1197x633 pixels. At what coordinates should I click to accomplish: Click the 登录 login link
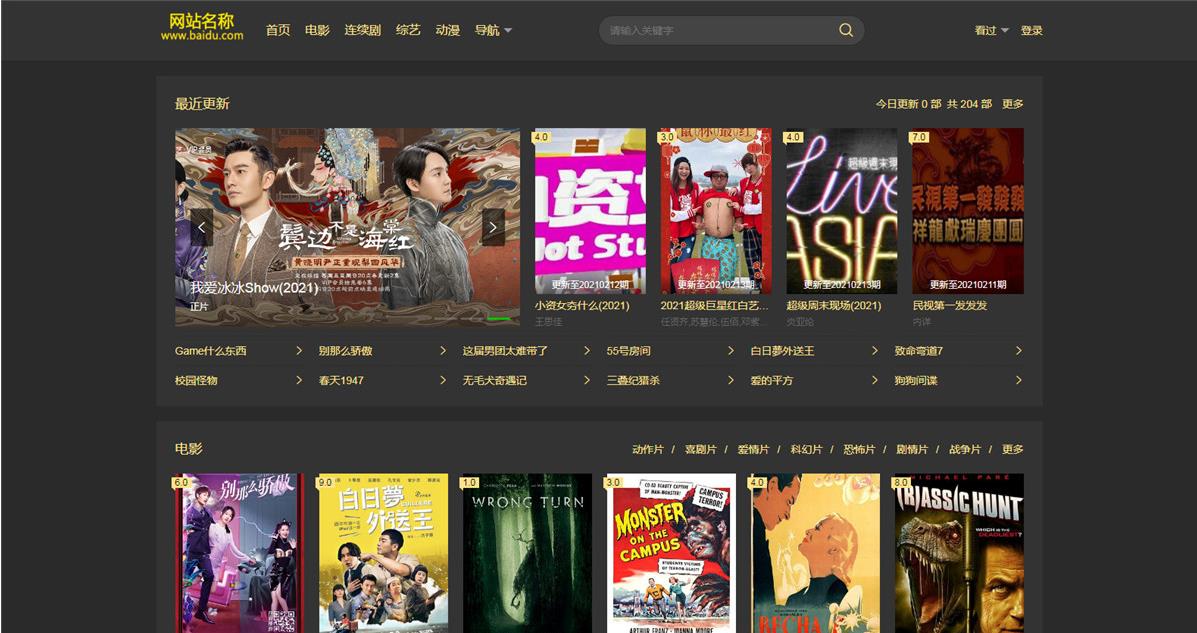1031,30
